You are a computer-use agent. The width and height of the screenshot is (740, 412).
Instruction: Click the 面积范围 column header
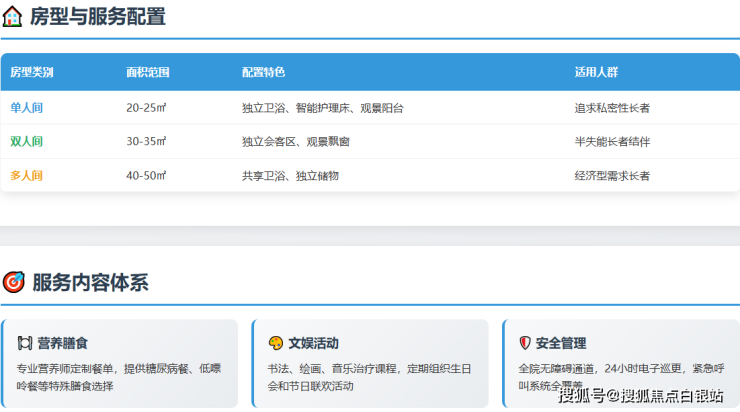[147, 73]
